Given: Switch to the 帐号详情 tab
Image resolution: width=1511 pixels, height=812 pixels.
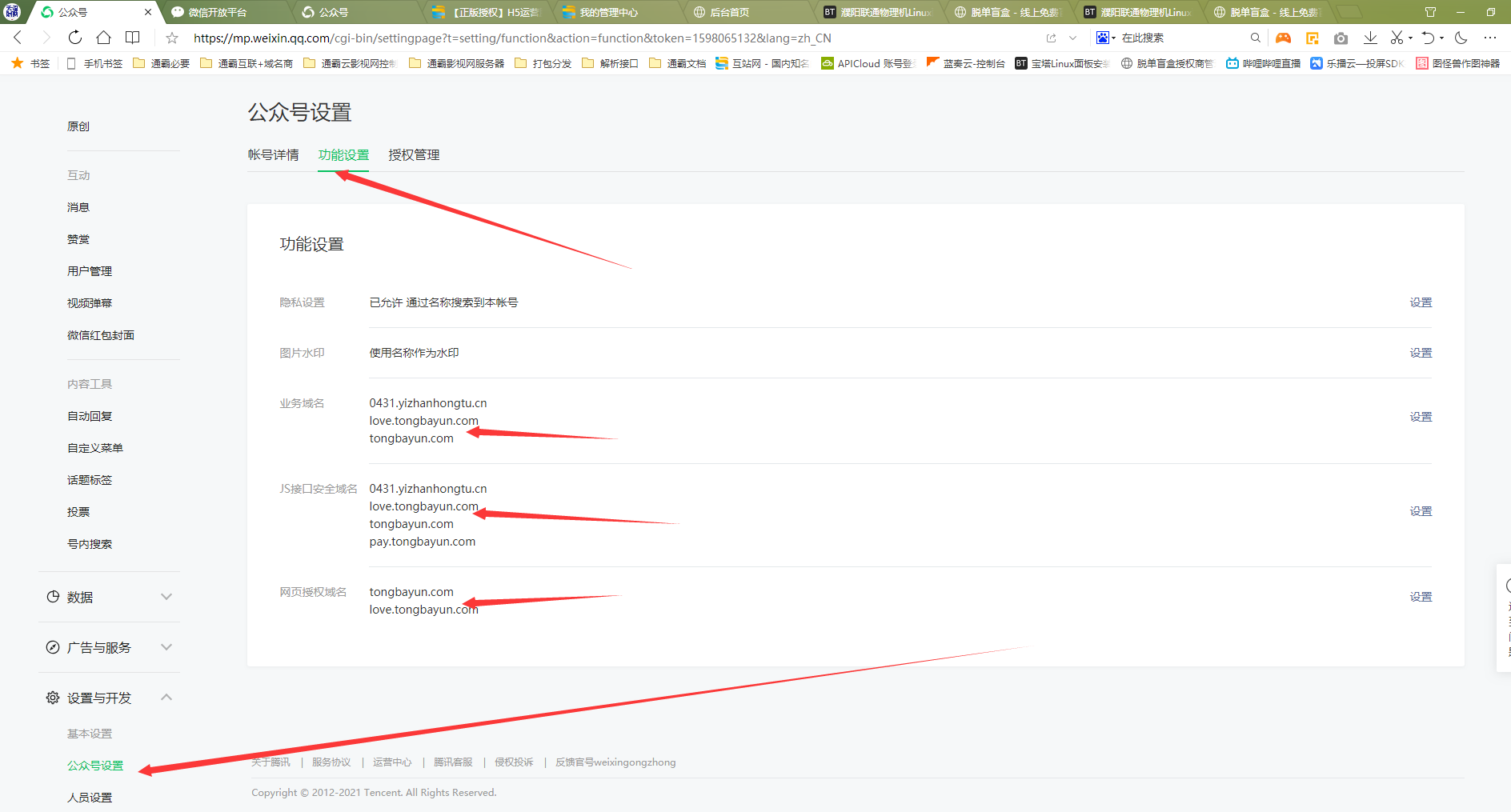Looking at the screenshot, I should 273,155.
